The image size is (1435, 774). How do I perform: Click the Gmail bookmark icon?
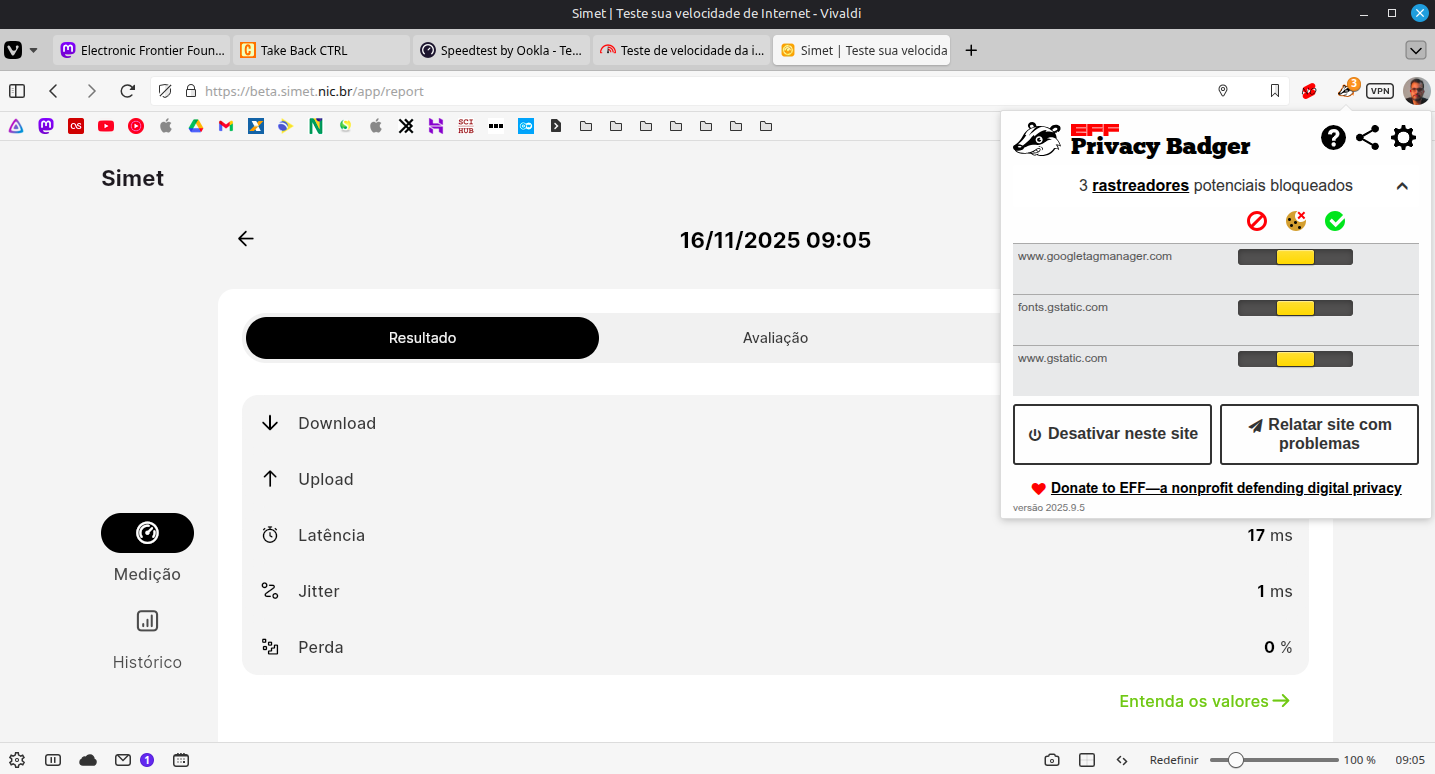[x=226, y=126]
